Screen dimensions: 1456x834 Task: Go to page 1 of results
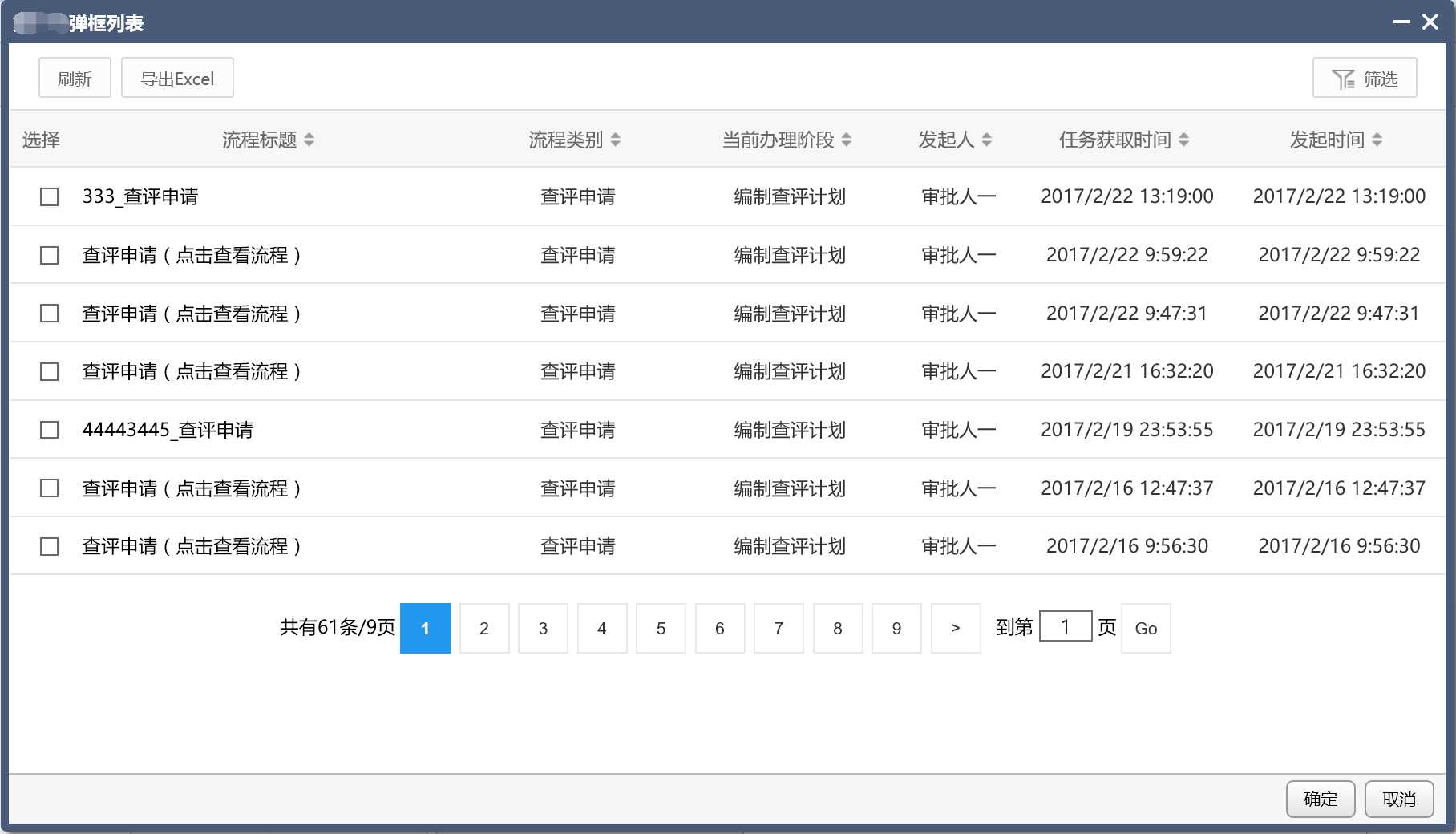click(x=425, y=628)
